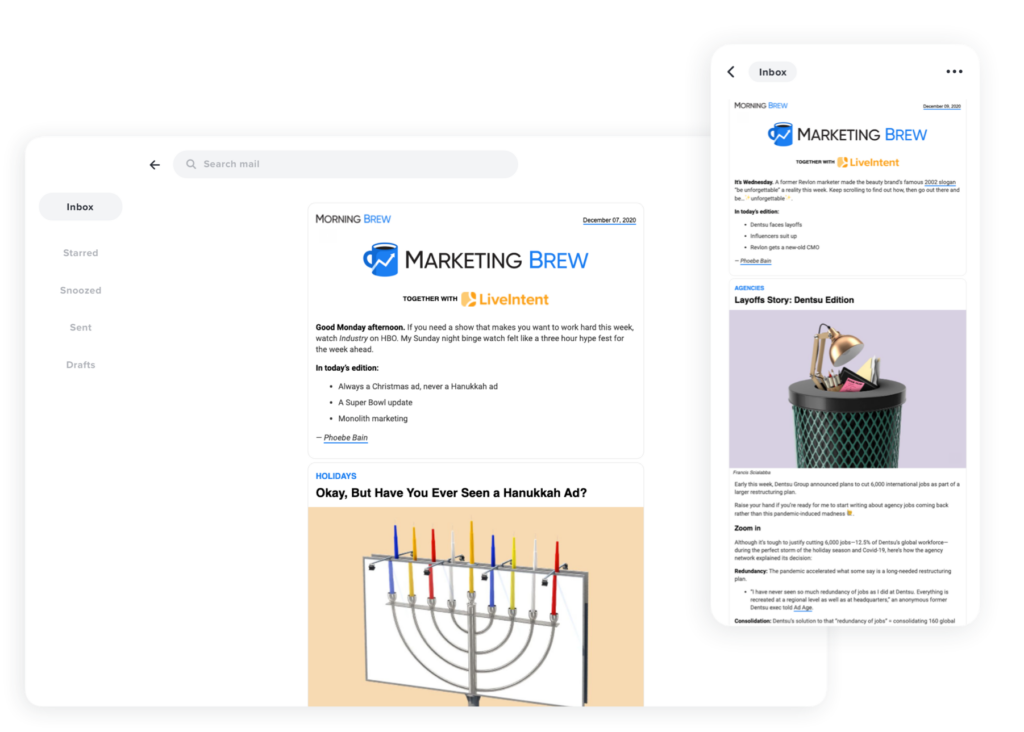This screenshot has width=1024, height=732.
Task: Click the trash can lamp image
Action: 848,389
